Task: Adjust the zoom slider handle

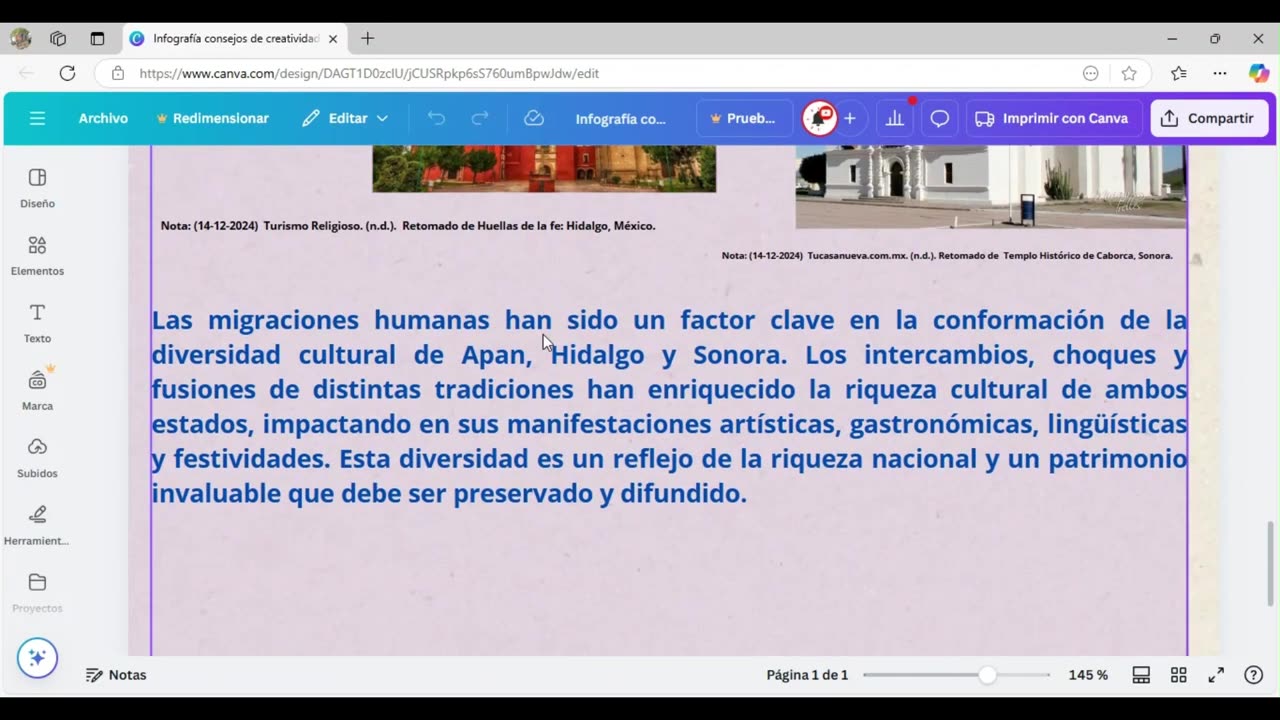Action: (987, 675)
